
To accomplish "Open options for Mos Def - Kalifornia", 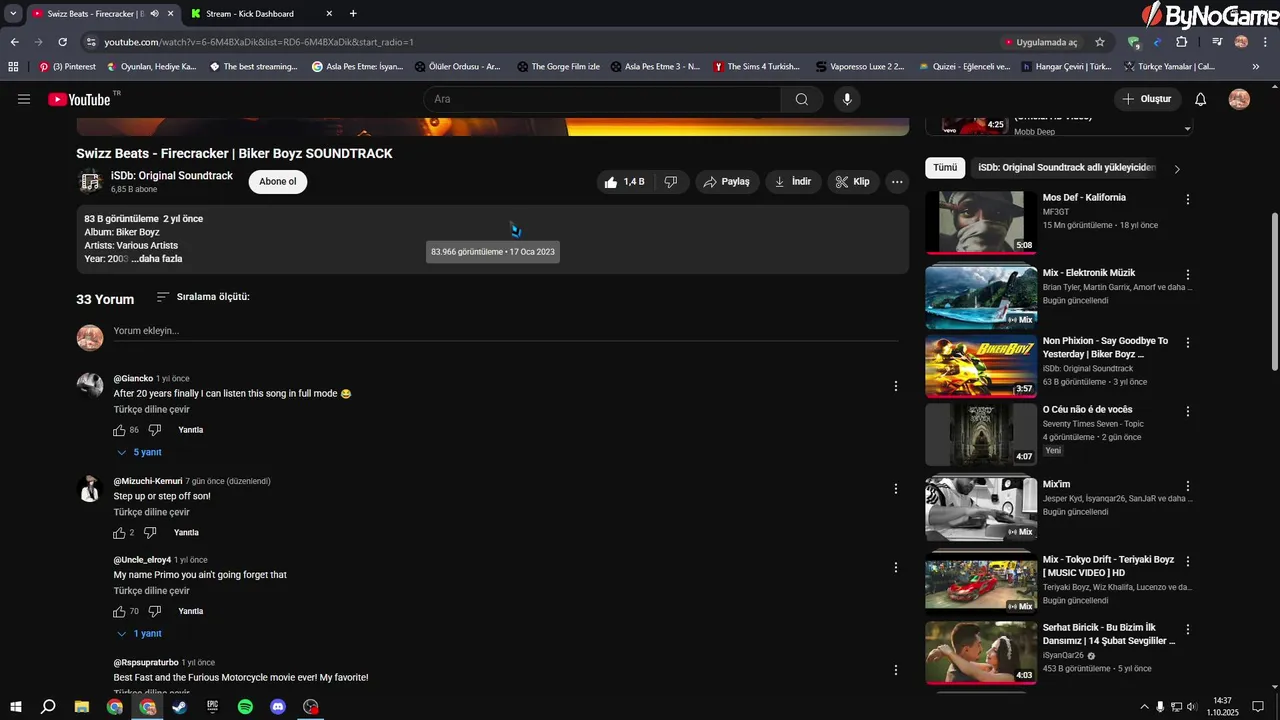I will coord(1188,199).
